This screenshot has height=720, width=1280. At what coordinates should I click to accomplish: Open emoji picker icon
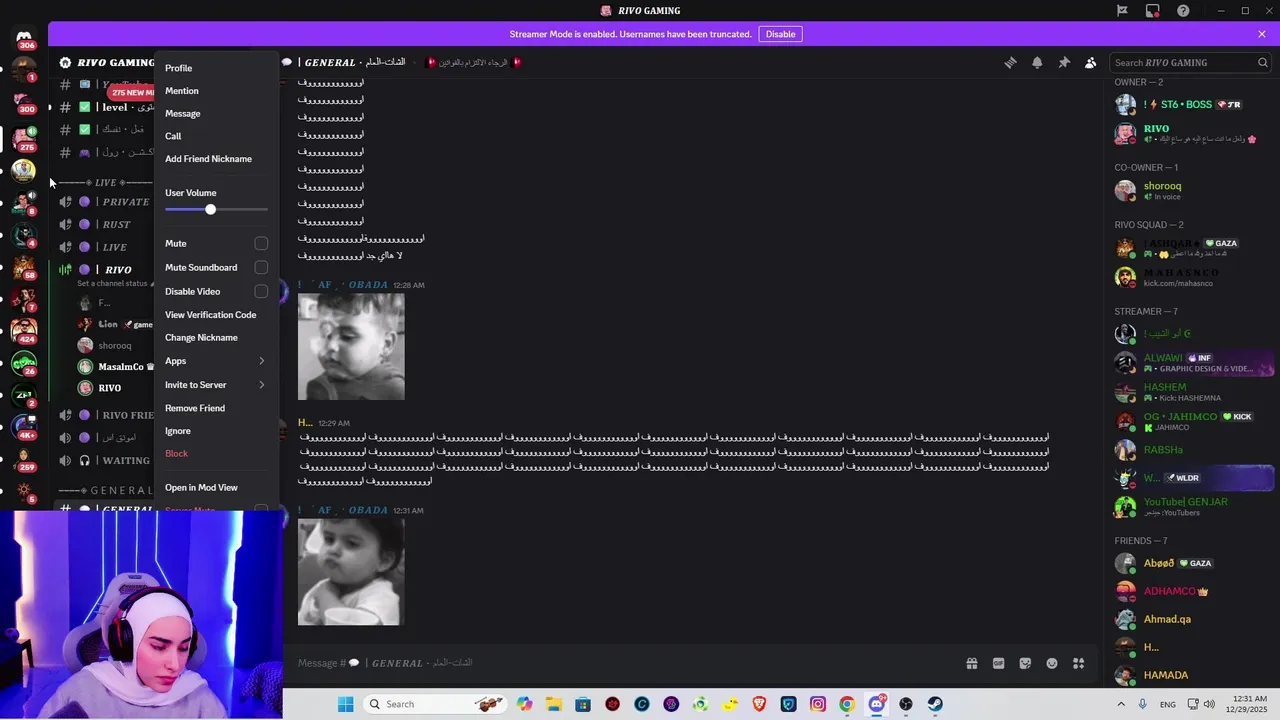(1052, 663)
